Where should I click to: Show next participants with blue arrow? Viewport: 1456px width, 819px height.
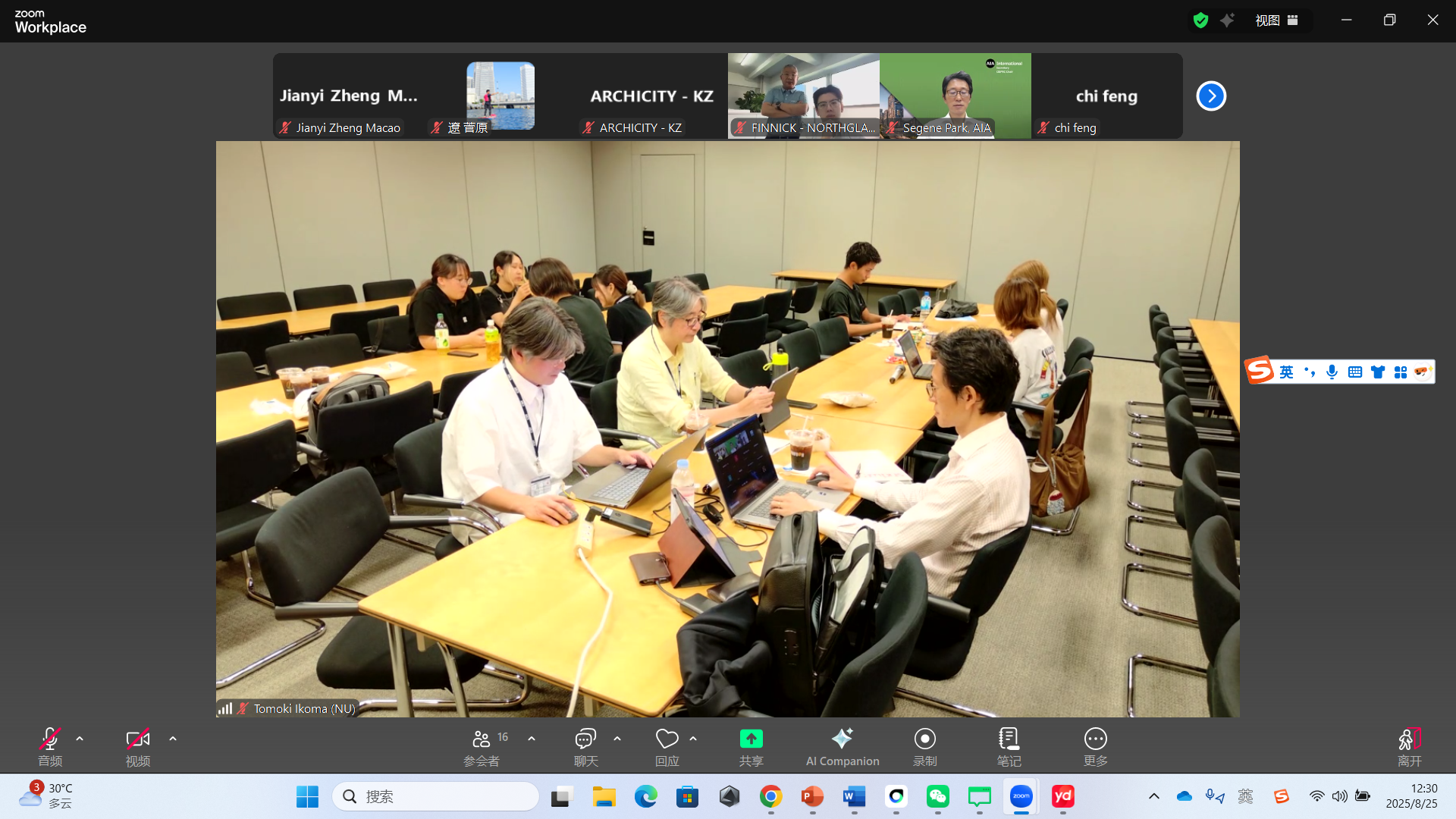1211,96
